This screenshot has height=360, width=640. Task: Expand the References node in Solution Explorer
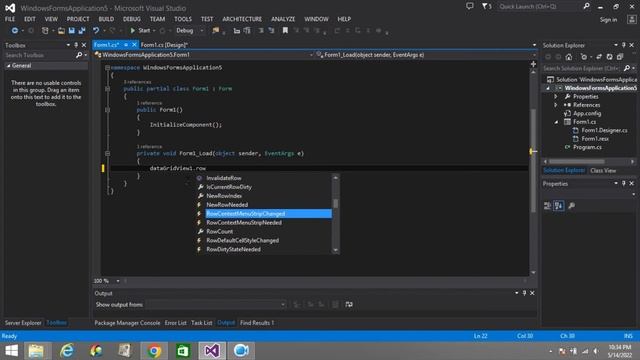556,105
